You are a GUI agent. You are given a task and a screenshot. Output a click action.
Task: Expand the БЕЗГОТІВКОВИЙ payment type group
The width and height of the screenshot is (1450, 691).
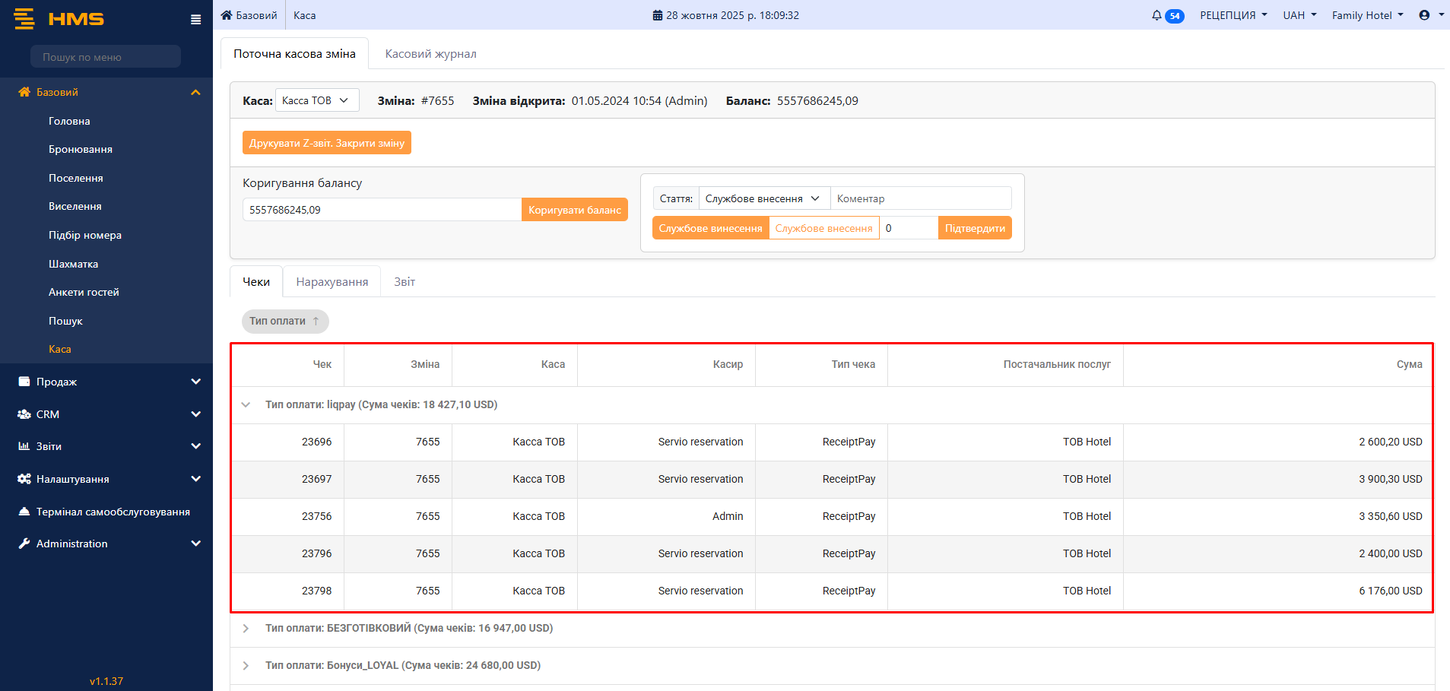pos(246,628)
